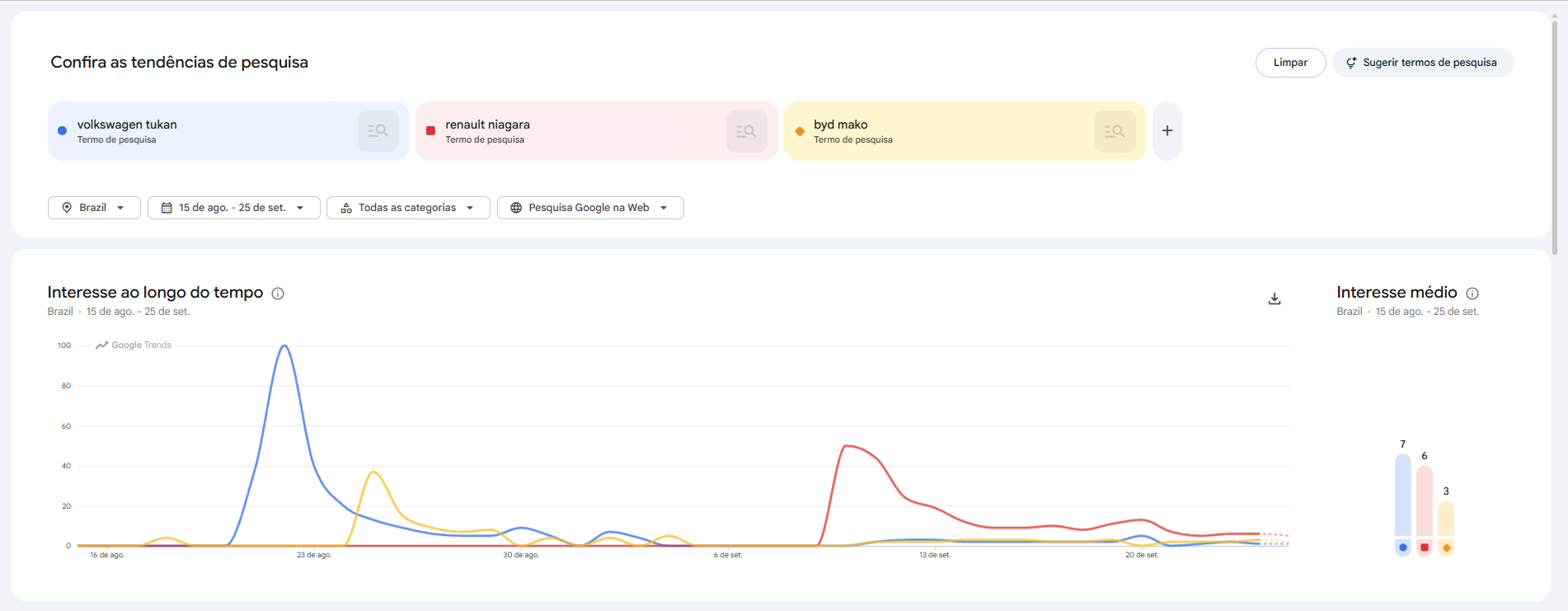
Task: Click Sugerir termos de pesquisa
Action: pos(1422,63)
